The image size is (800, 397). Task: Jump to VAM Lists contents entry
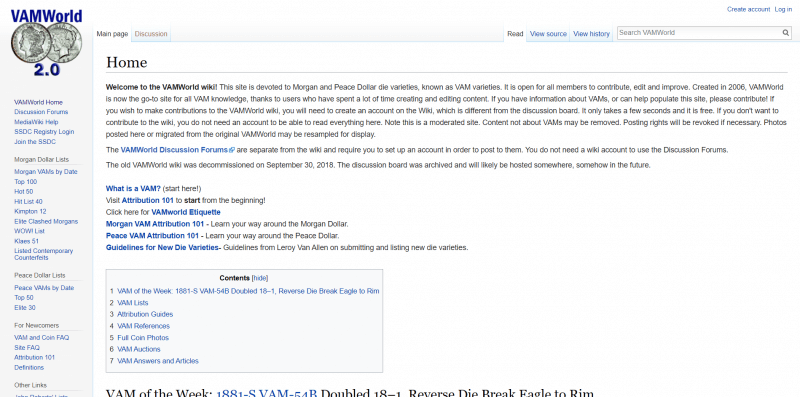[x=133, y=303]
